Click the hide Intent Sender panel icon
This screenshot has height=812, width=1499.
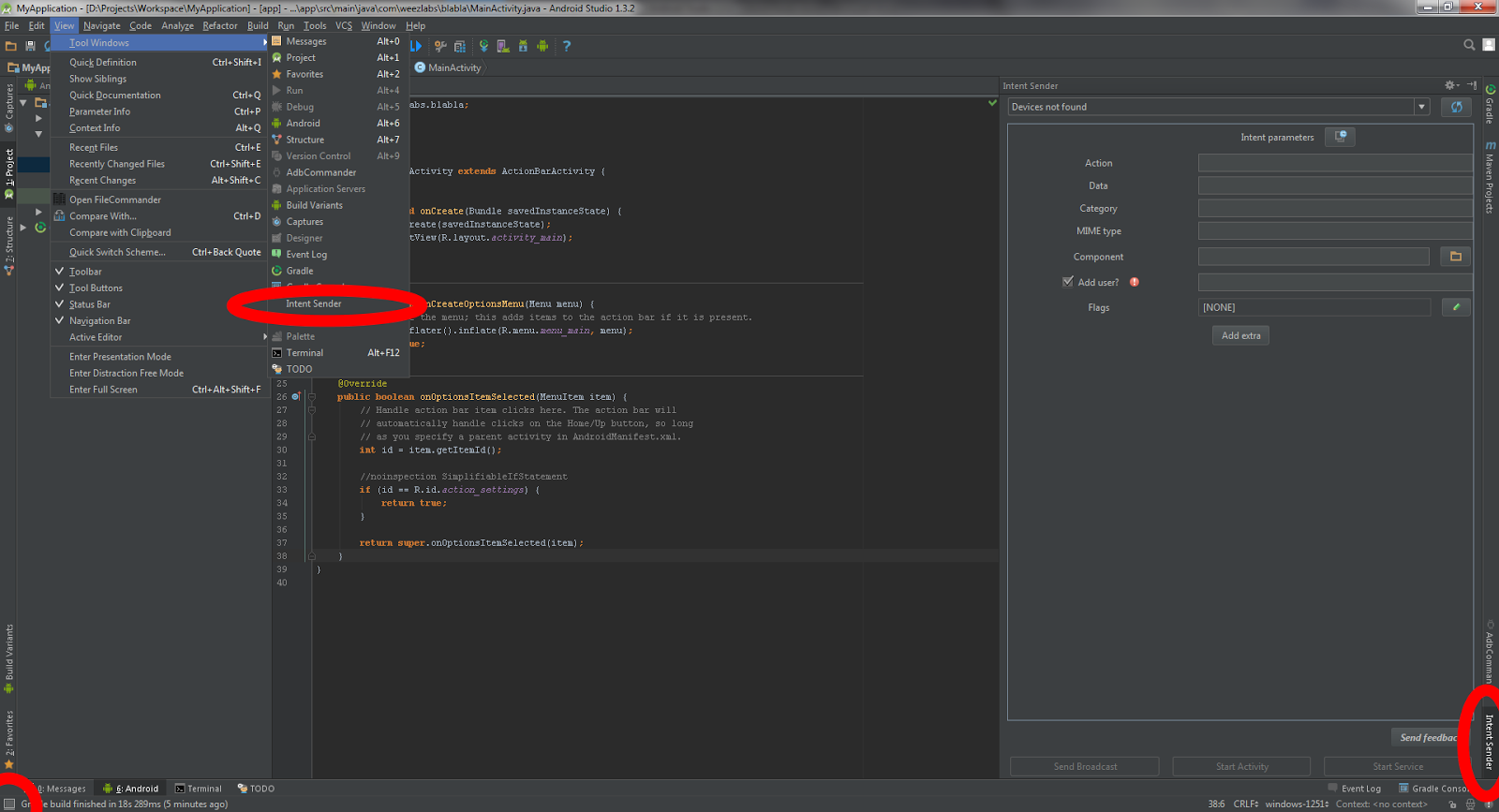tap(1472, 85)
